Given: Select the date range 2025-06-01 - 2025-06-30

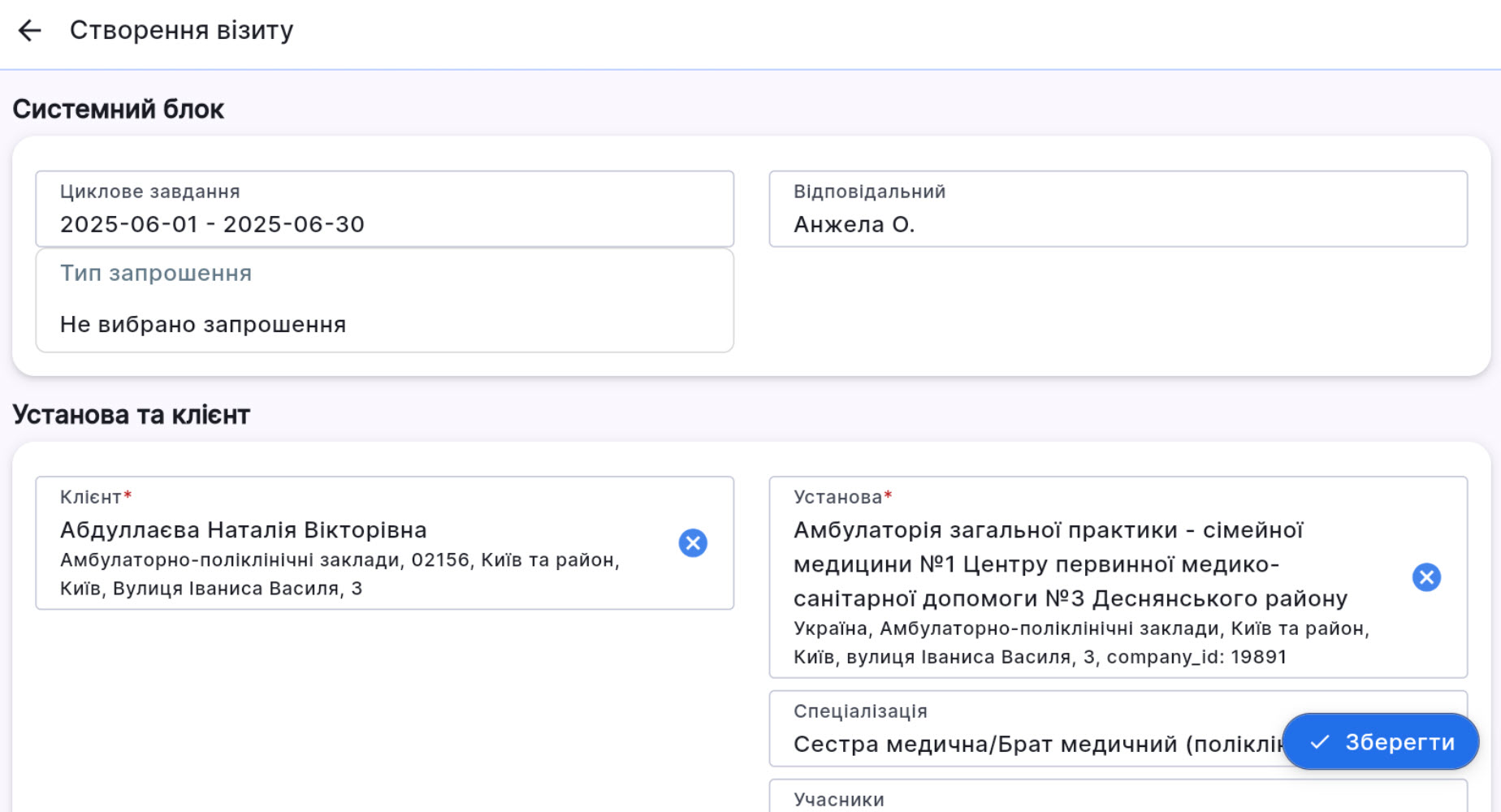Looking at the screenshot, I should (x=213, y=224).
